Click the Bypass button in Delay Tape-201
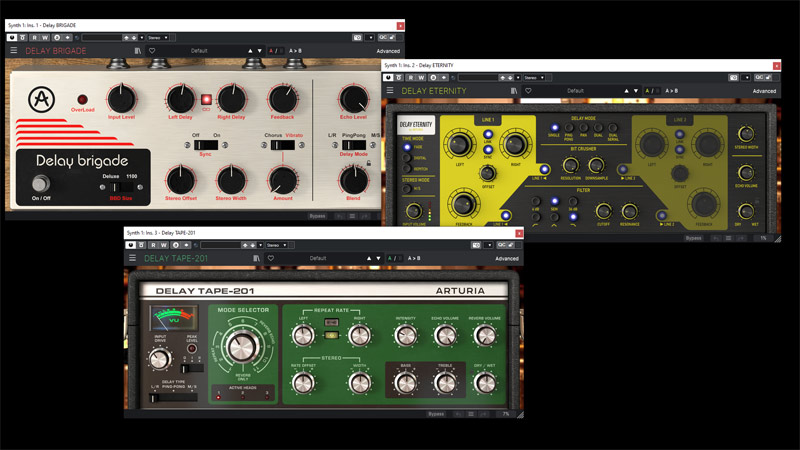Screen dimensions: 800x450 tap(436, 413)
